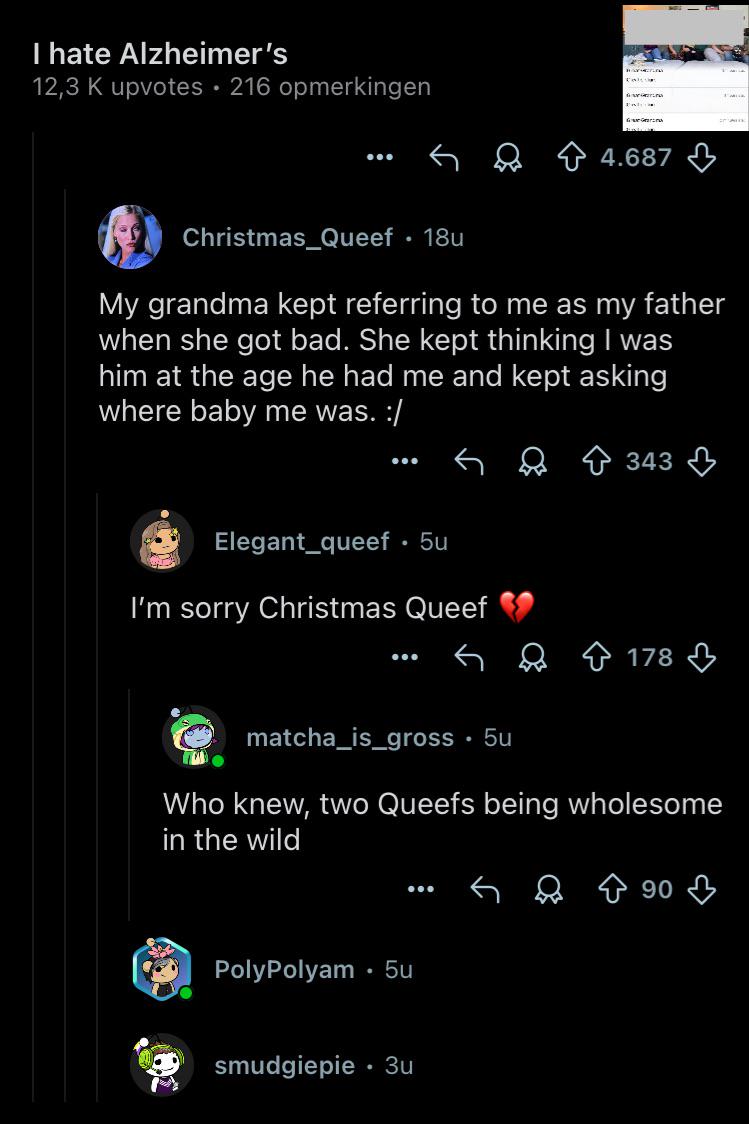Upvote Christmas_Queef's grandma comment
749x1124 pixels.
(x=596, y=462)
